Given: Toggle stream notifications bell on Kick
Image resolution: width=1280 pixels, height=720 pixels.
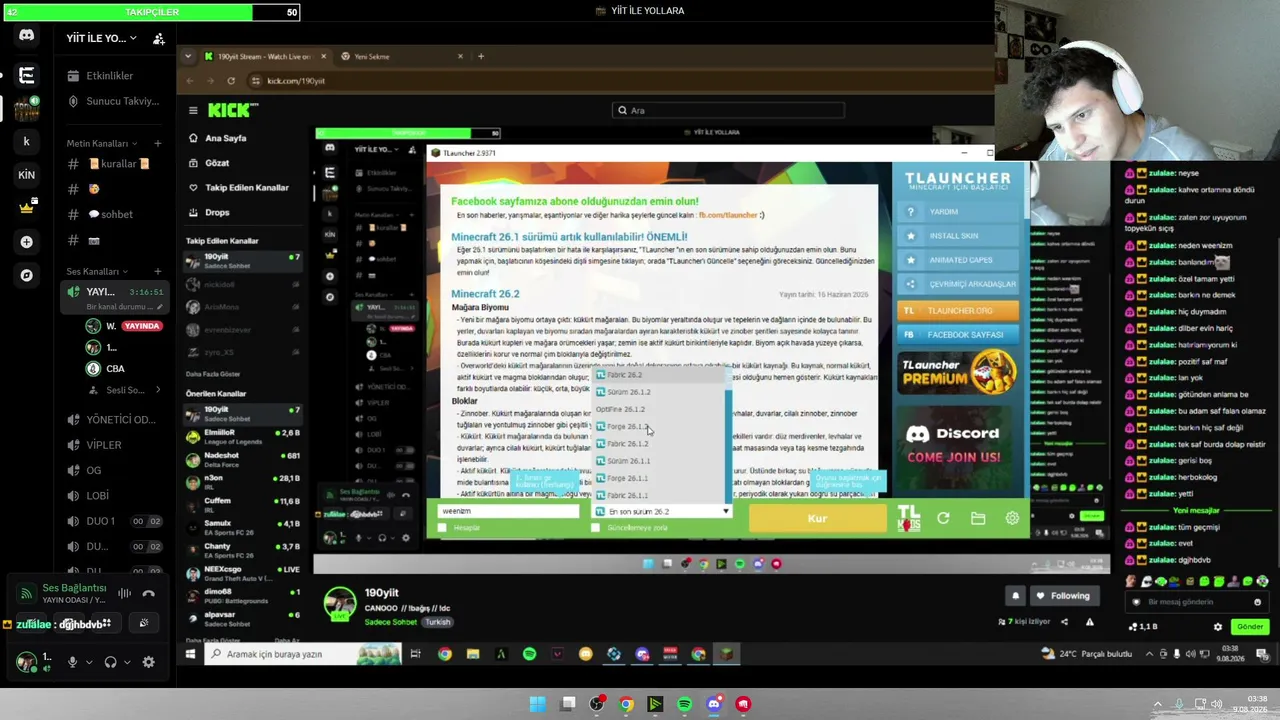Looking at the screenshot, I should point(1015,596).
